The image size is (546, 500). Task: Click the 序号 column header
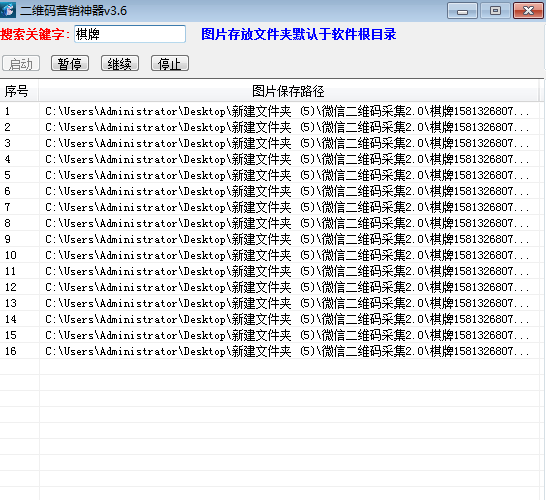(x=19, y=91)
